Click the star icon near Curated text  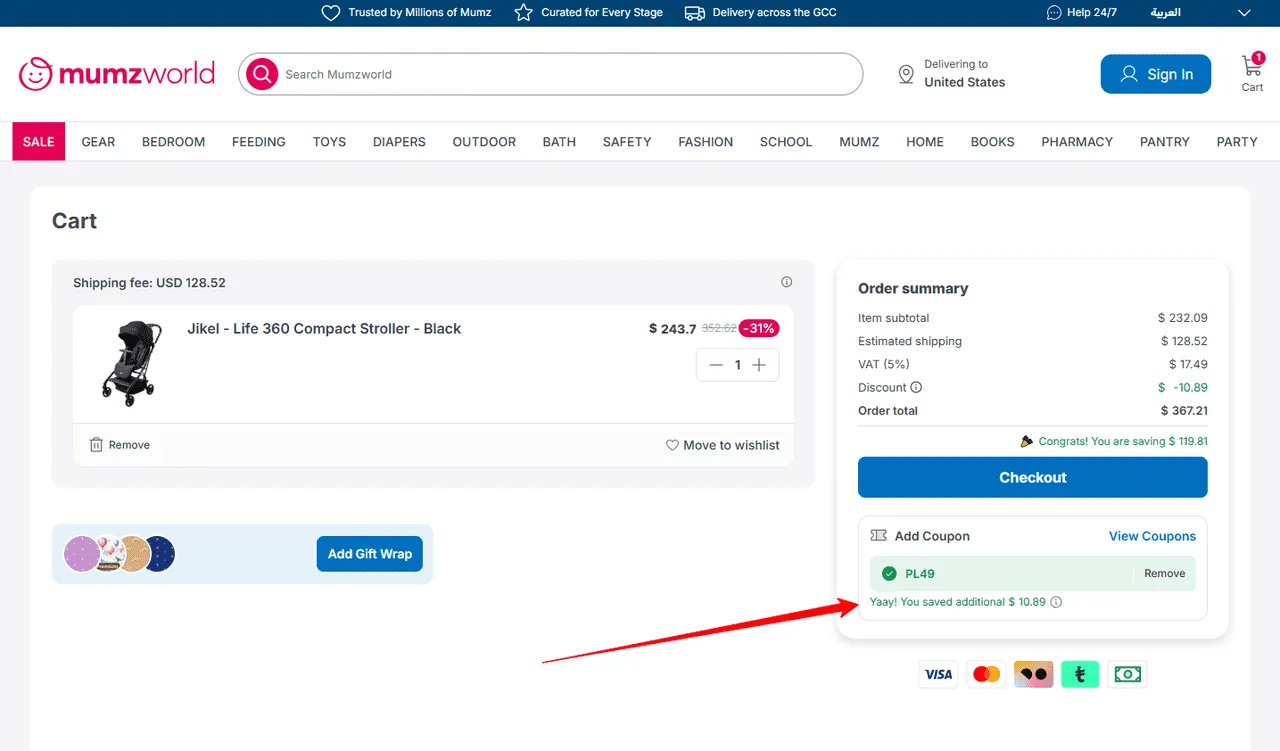coord(523,13)
